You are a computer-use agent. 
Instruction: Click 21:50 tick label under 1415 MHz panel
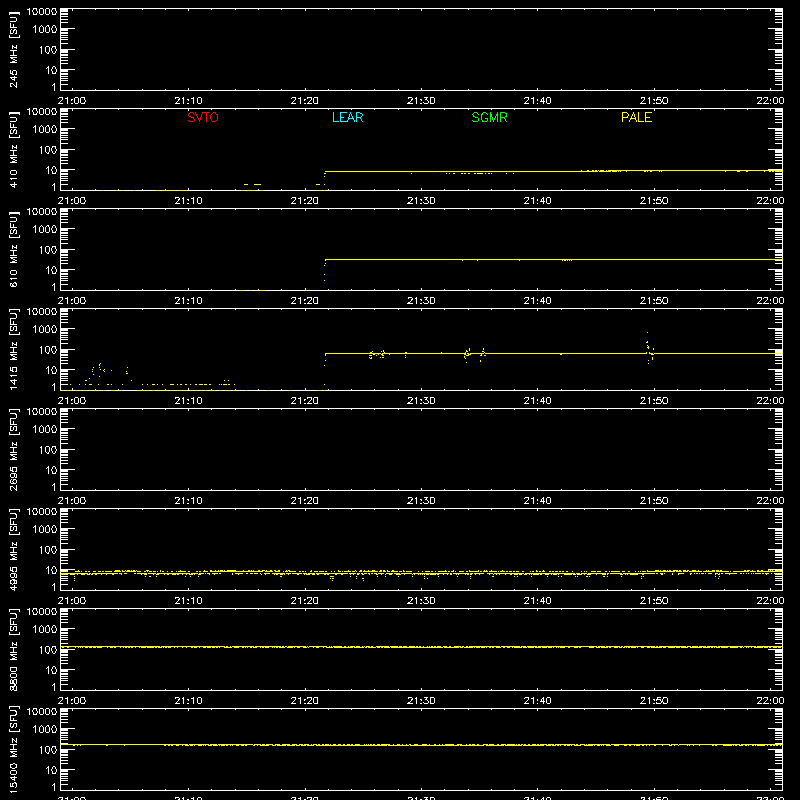click(x=654, y=401)
